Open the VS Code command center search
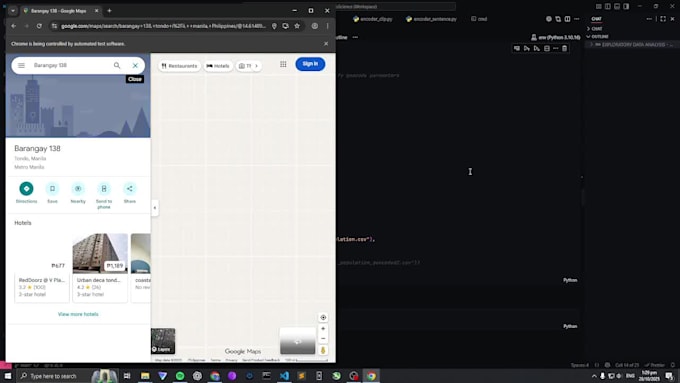This screenshot has width=680, height=383. [x=395, y=7]
